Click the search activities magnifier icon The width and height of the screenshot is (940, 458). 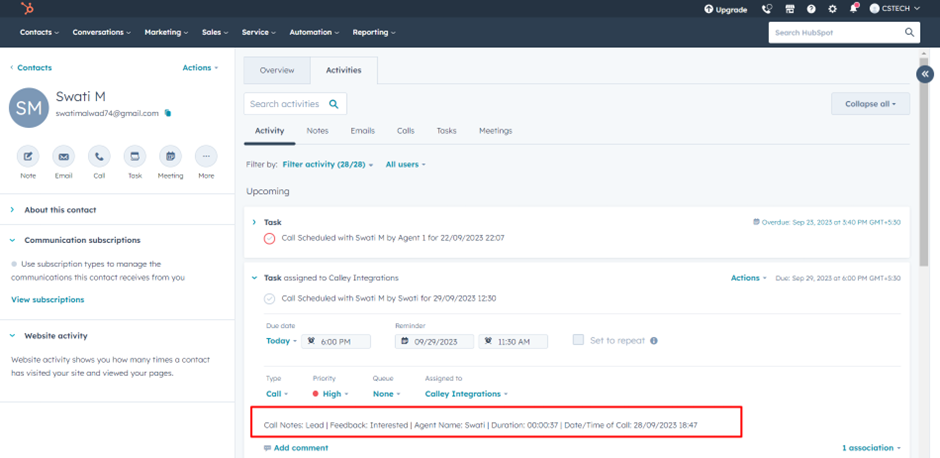tap(334, 104)
